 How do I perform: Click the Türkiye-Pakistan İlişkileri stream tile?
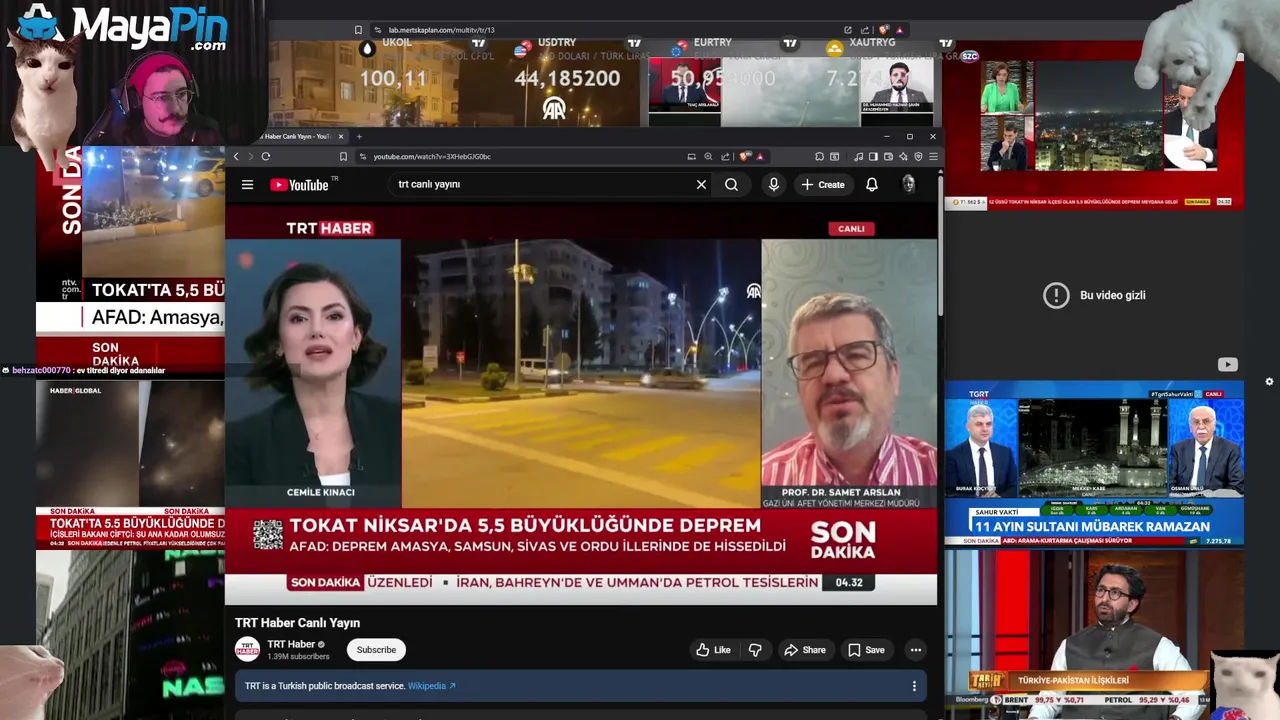[x=1094, y=634]
